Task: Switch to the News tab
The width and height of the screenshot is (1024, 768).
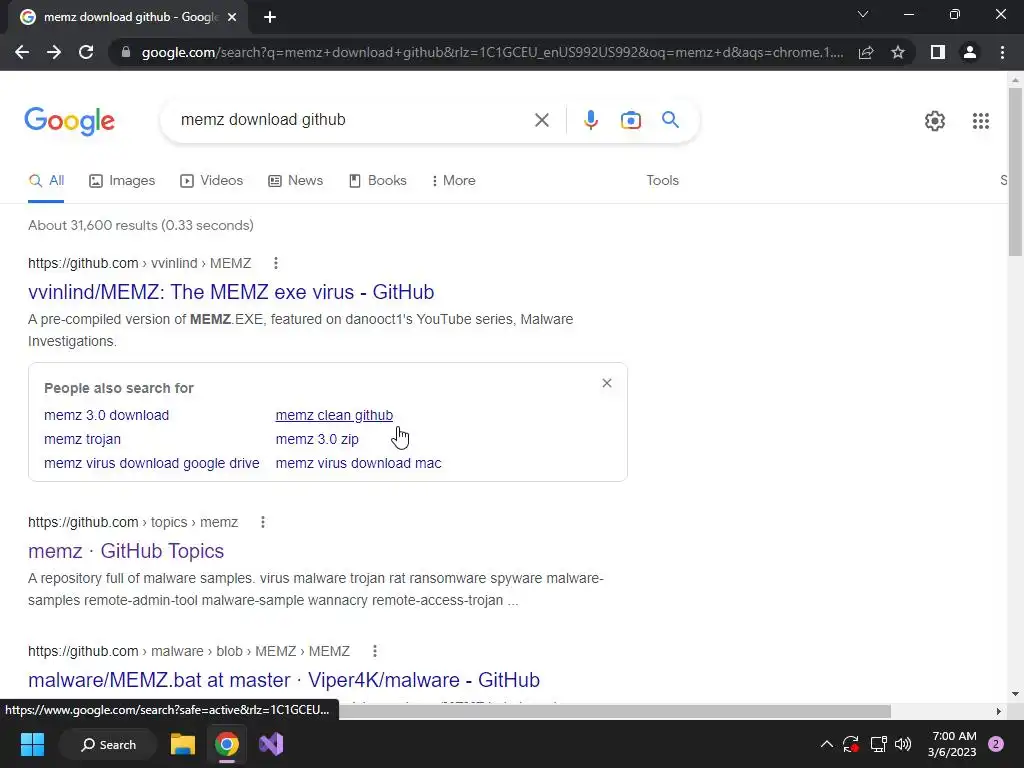Action: 295,181
